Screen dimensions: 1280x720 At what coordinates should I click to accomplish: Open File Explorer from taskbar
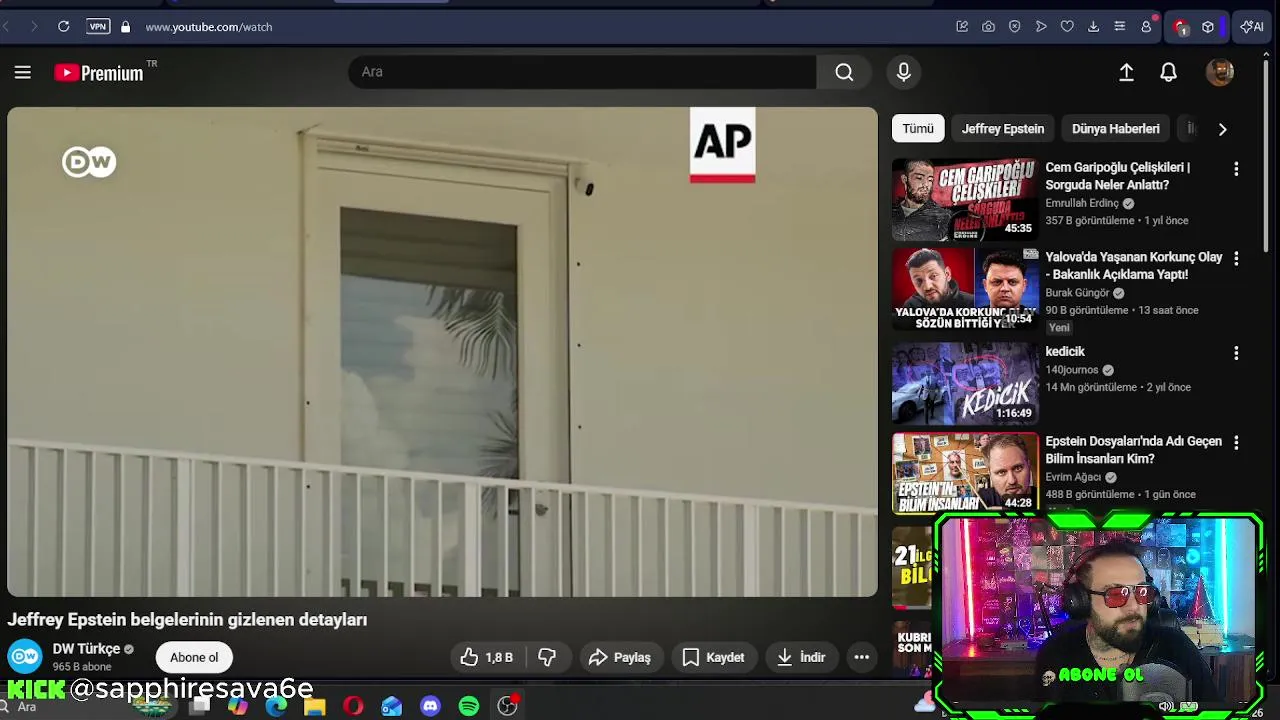point(315,706)
